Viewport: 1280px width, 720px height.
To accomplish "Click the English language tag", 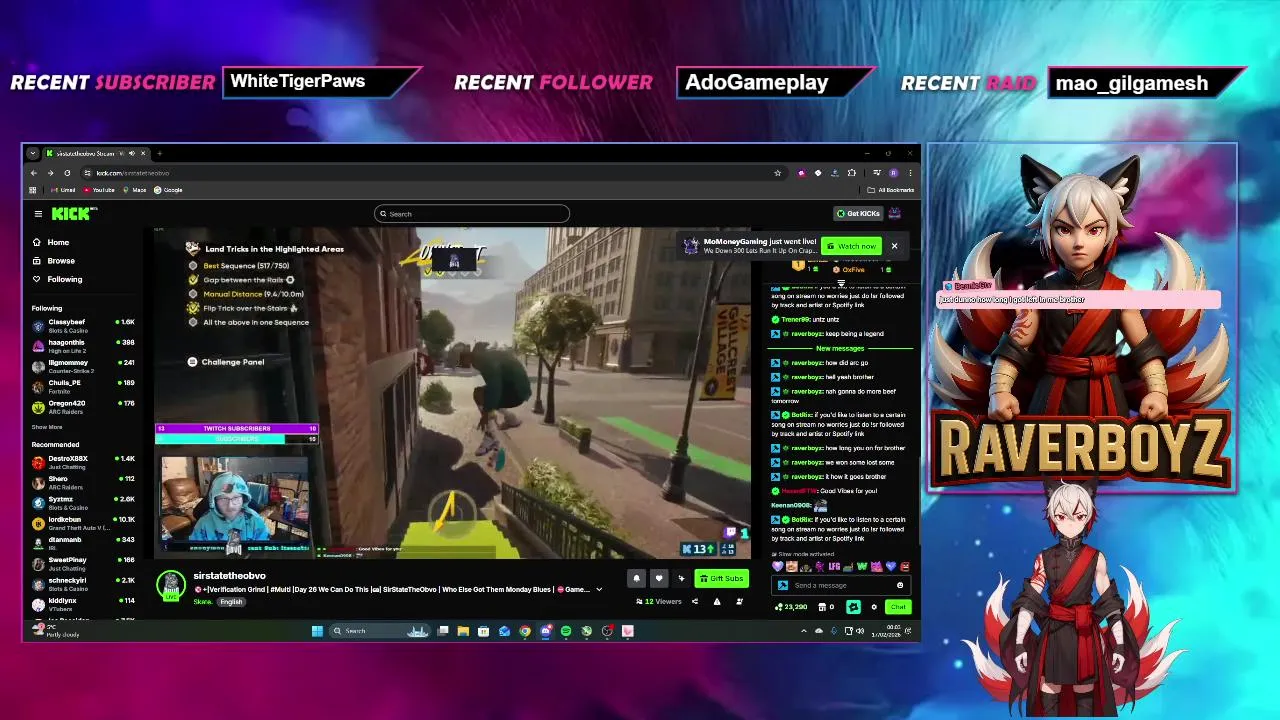I will click(231, 602).
